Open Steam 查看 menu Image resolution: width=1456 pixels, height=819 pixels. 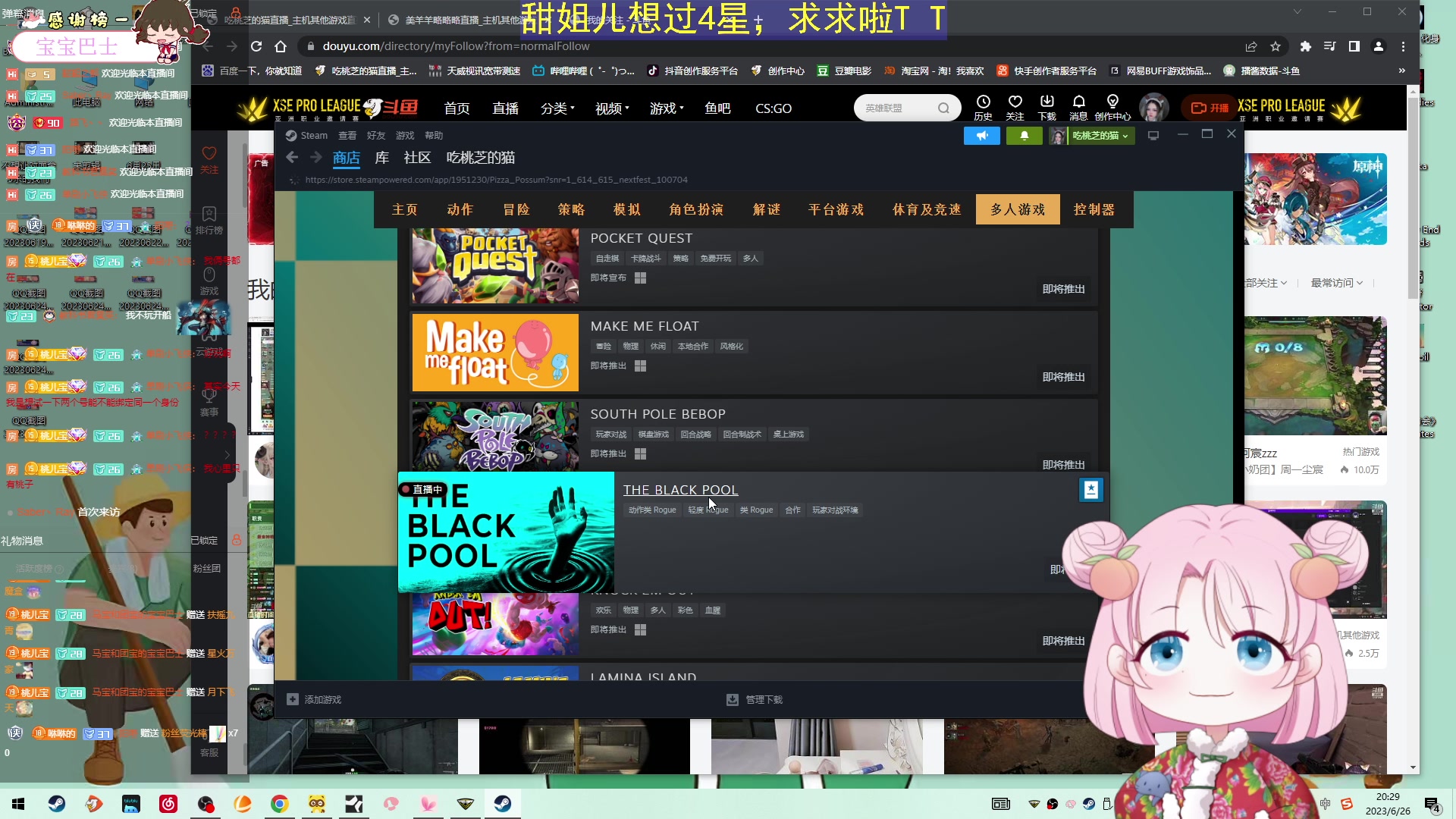[347, 136]
